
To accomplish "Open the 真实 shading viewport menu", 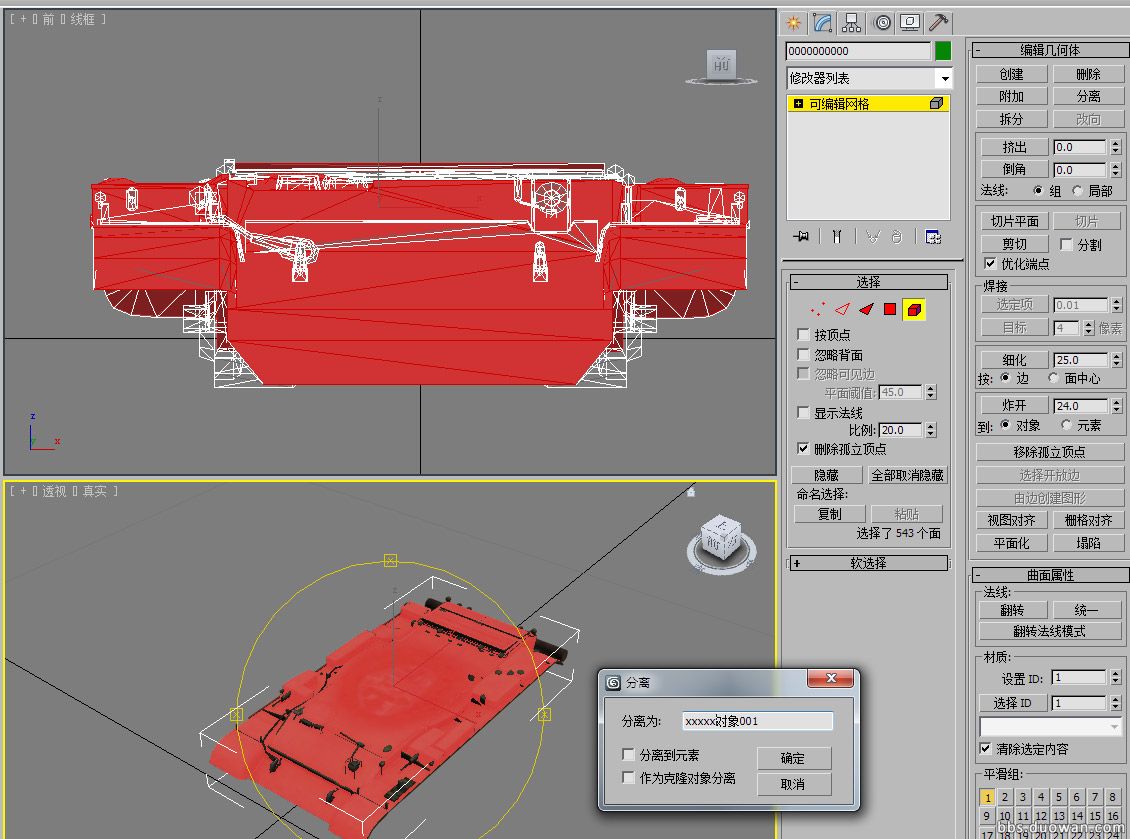I will coord(94,491).
